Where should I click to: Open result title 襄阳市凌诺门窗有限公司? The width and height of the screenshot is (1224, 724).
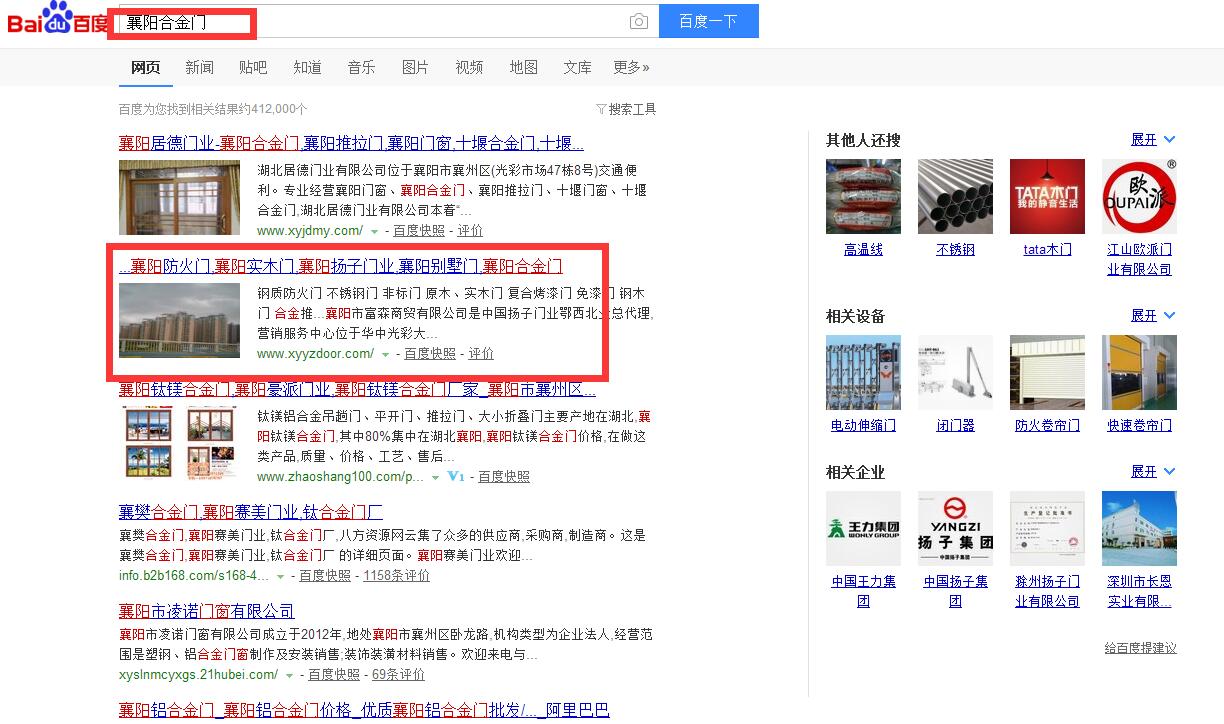[207, 611]
